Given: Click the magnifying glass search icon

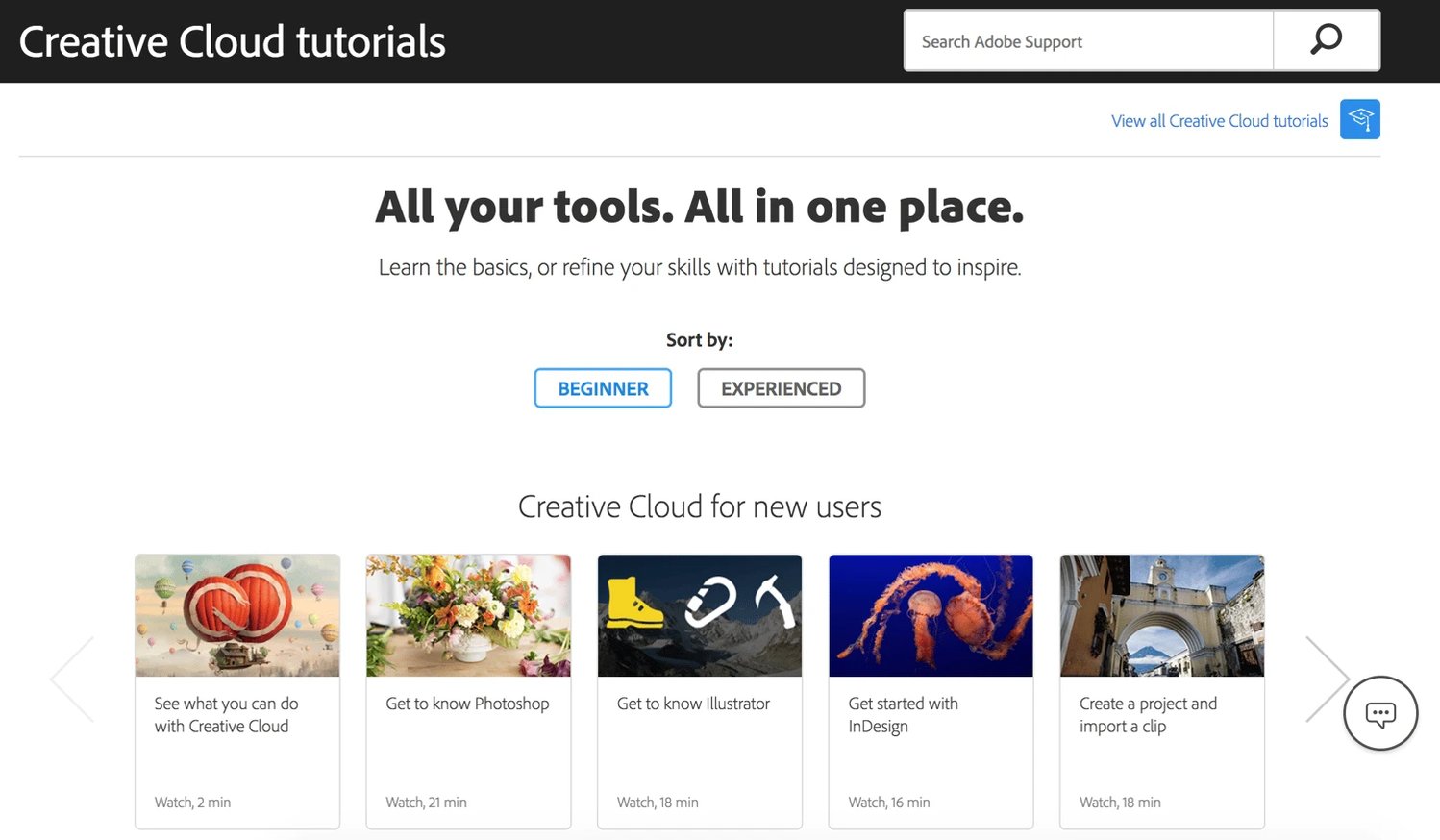Looking at the screenshot, I should 1326,40.
